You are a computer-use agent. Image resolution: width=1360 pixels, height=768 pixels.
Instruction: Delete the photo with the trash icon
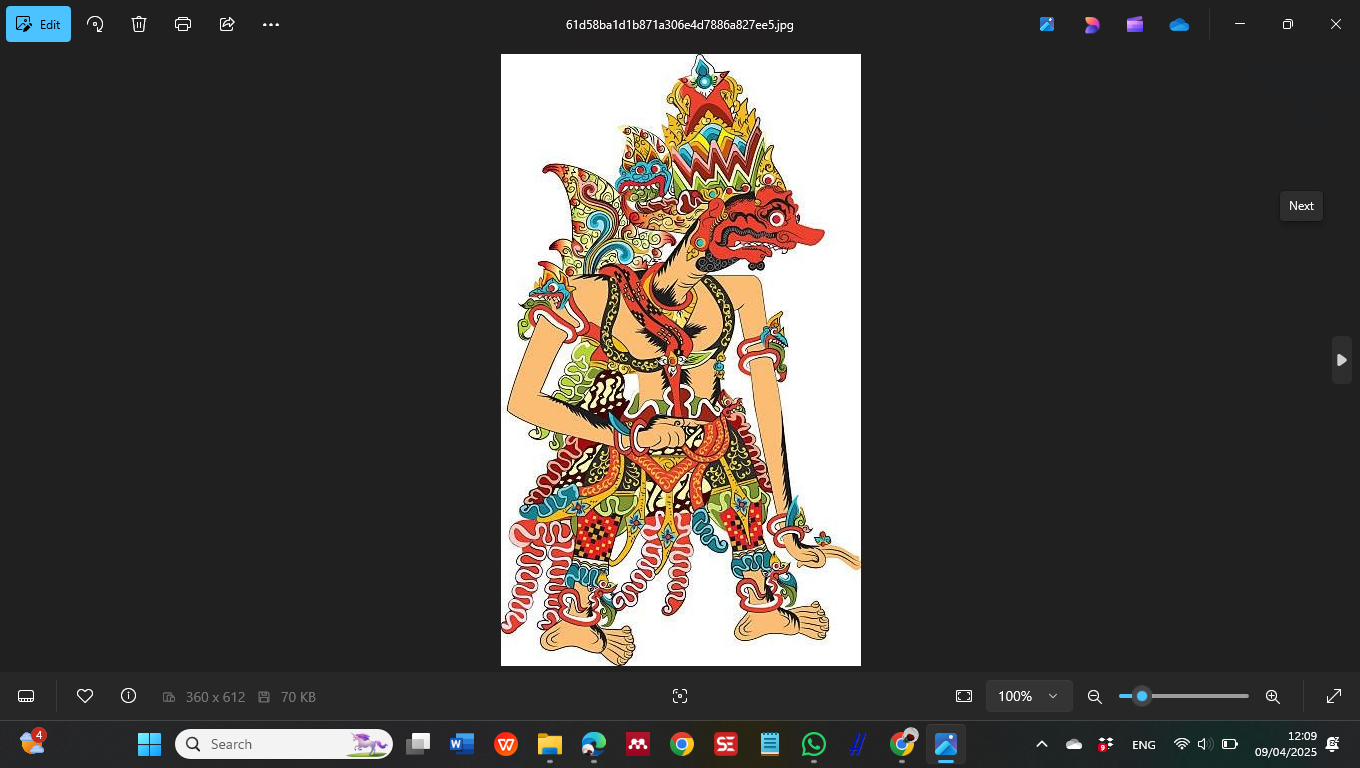pos(139,24)
